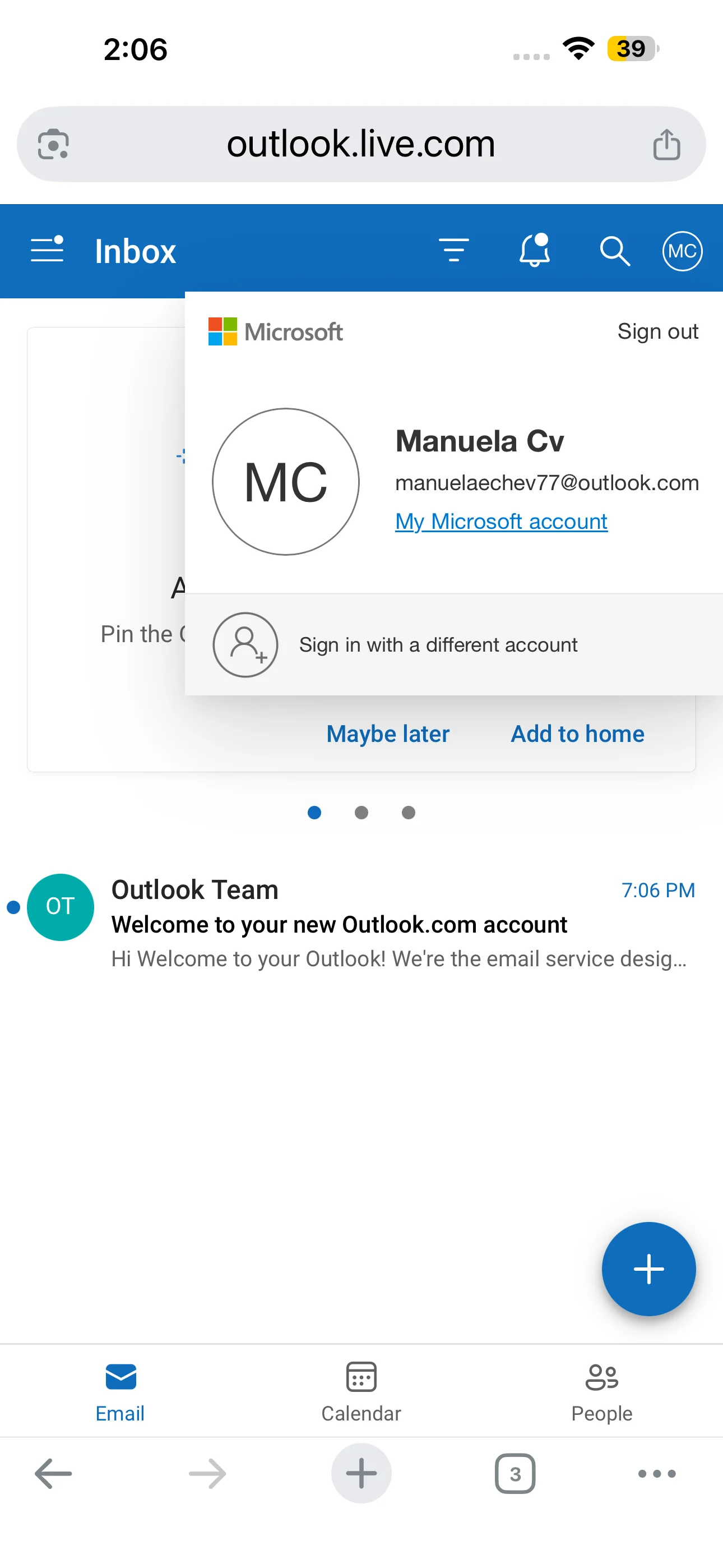This screenshot has width=723, height=1568.
Task: Go back with the browser back arrow
Action: [x=54, y=1474]
